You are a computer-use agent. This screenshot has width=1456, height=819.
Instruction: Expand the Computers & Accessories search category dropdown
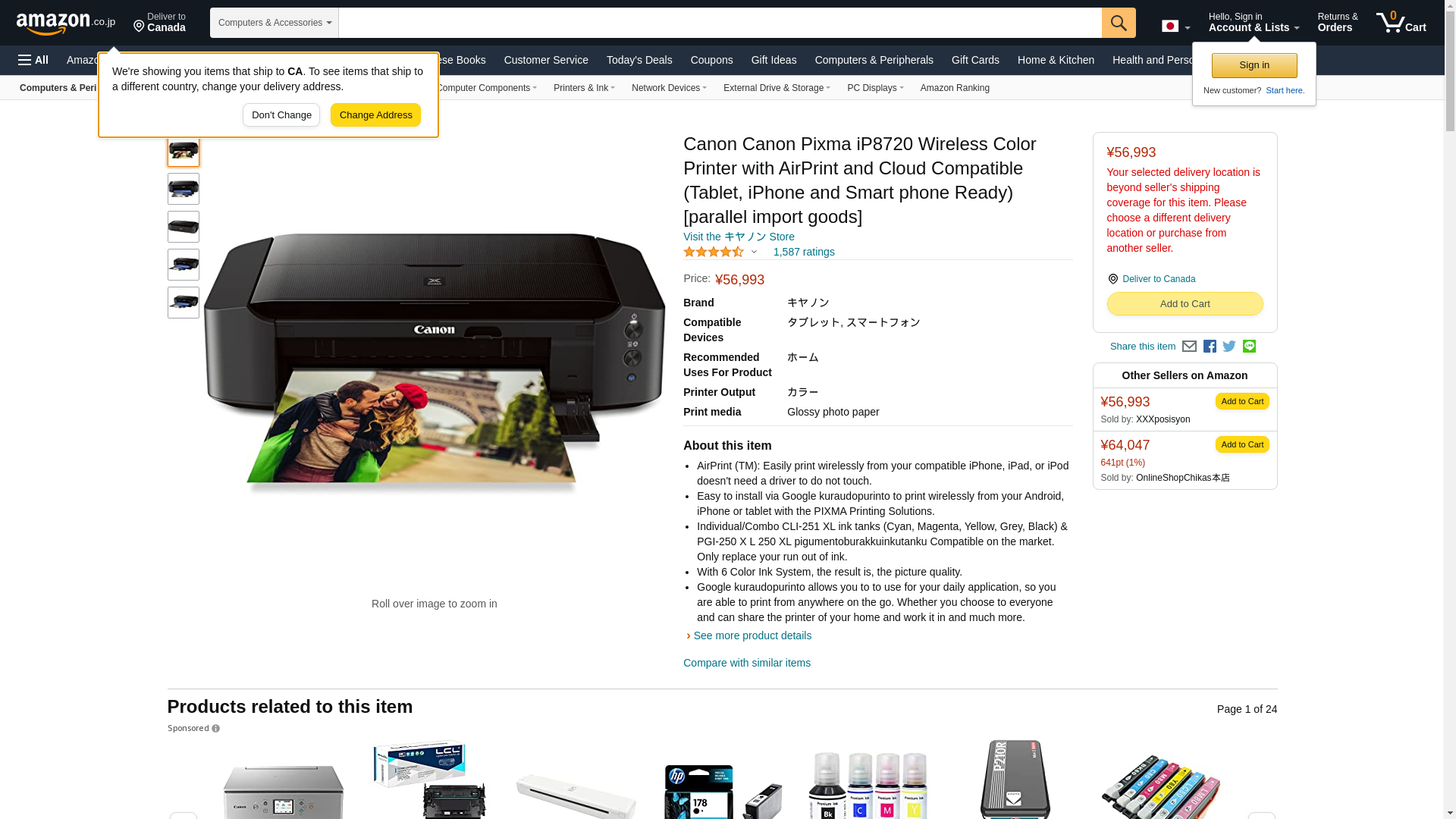tap(275, 23)
